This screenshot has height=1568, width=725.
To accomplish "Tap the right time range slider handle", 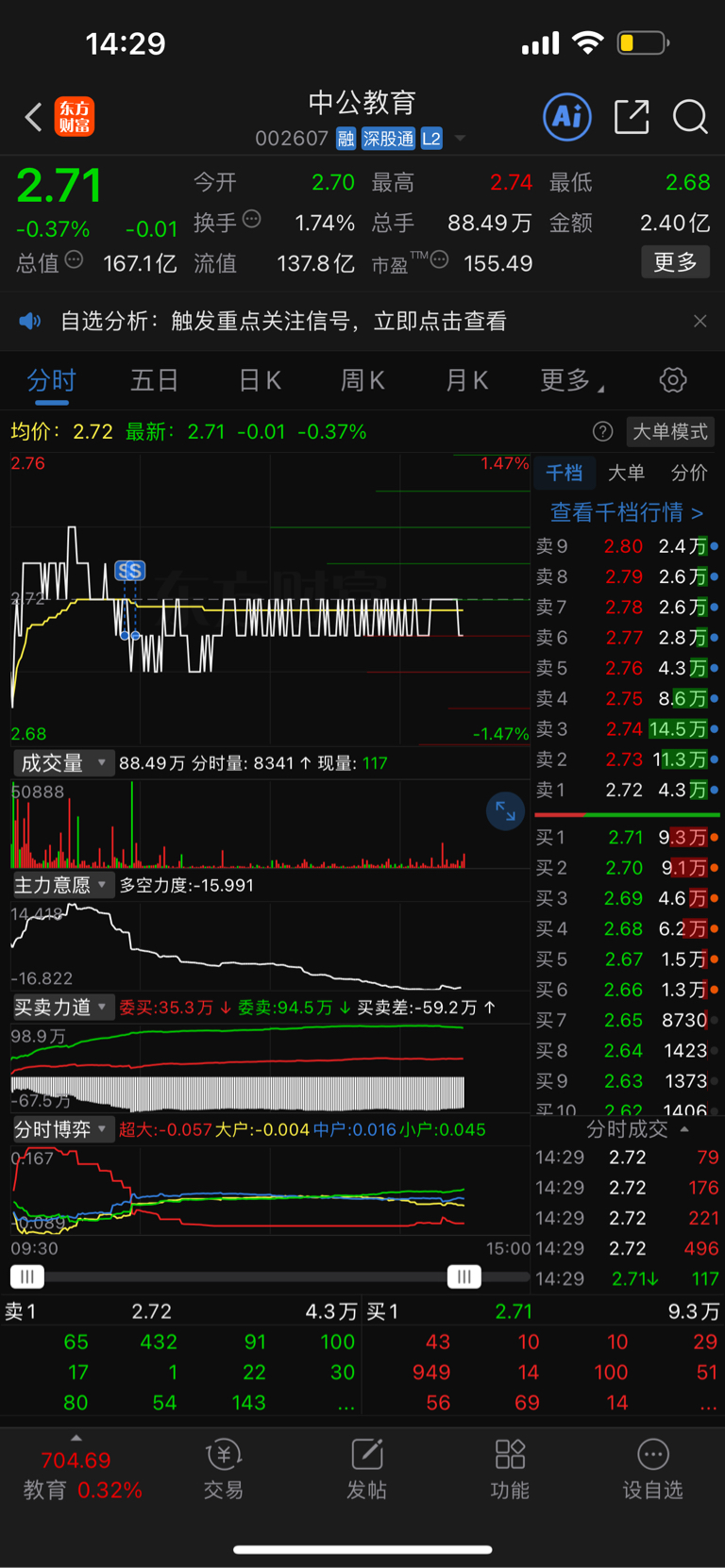I will point(464,1276).
